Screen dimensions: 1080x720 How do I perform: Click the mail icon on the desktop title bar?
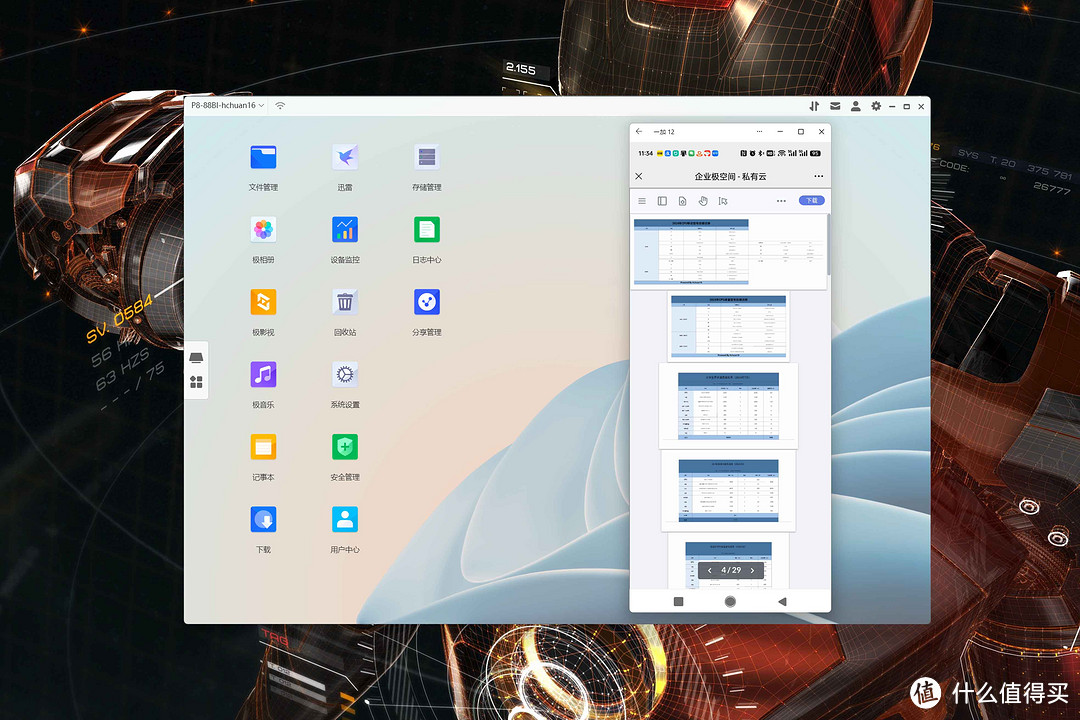click(x=835, y=105)
